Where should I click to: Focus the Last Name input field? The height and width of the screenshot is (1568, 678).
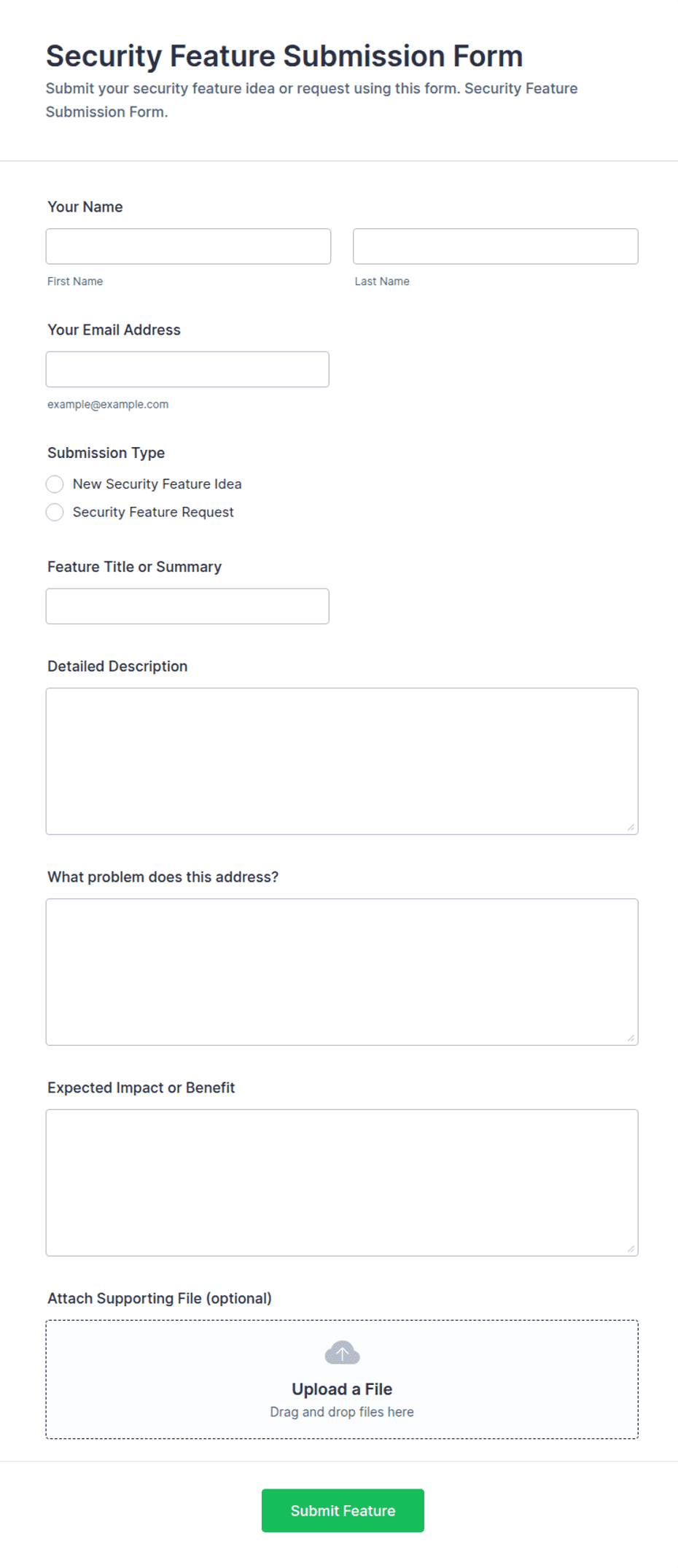(x=496, y=247)
